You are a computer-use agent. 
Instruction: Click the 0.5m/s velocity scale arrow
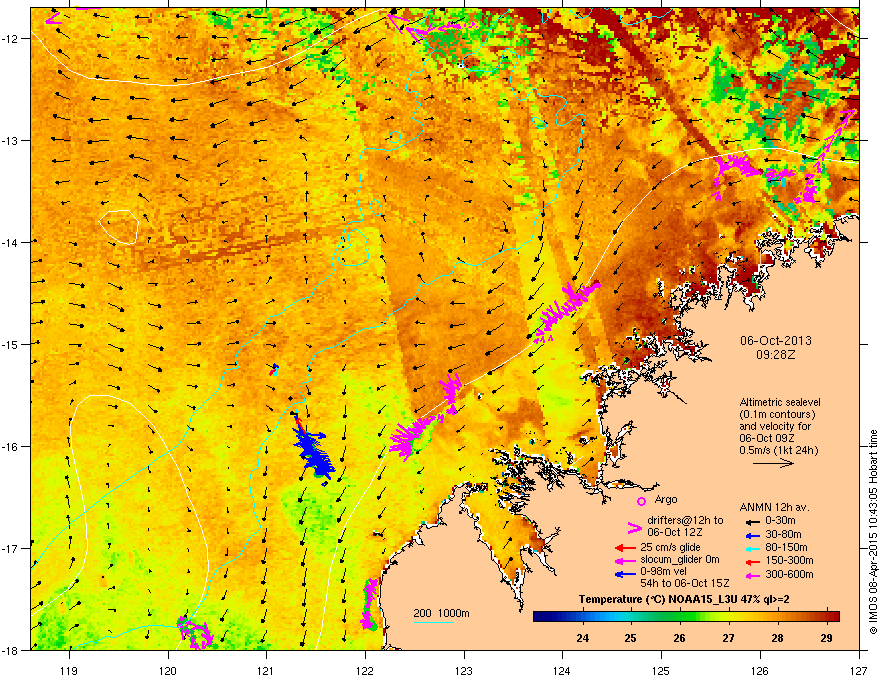[773, 463]
